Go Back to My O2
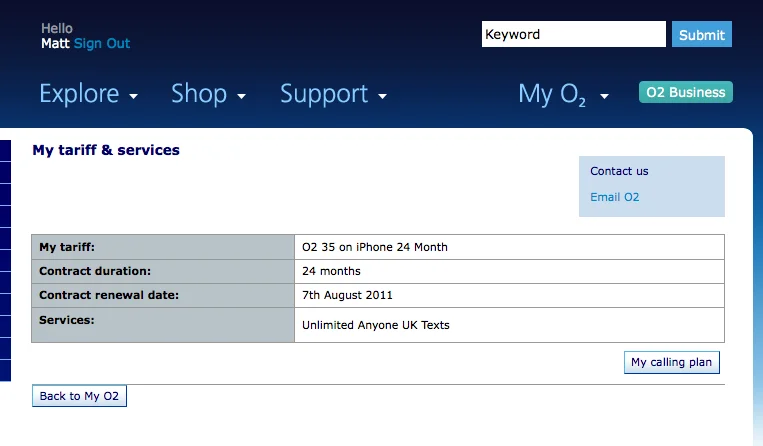This screenshot has height=446, width=763. pos(79,396)
